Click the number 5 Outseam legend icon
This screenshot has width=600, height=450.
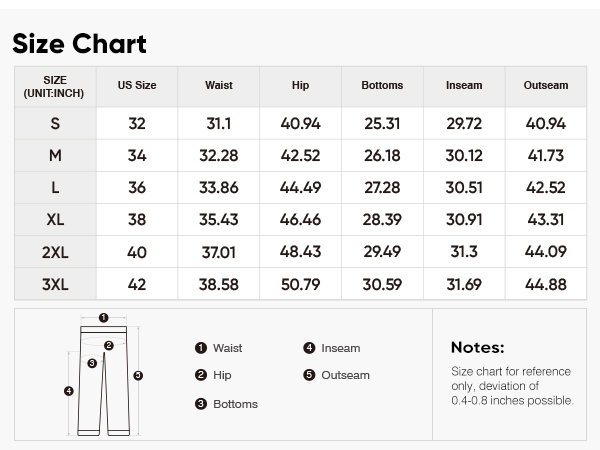309,375
